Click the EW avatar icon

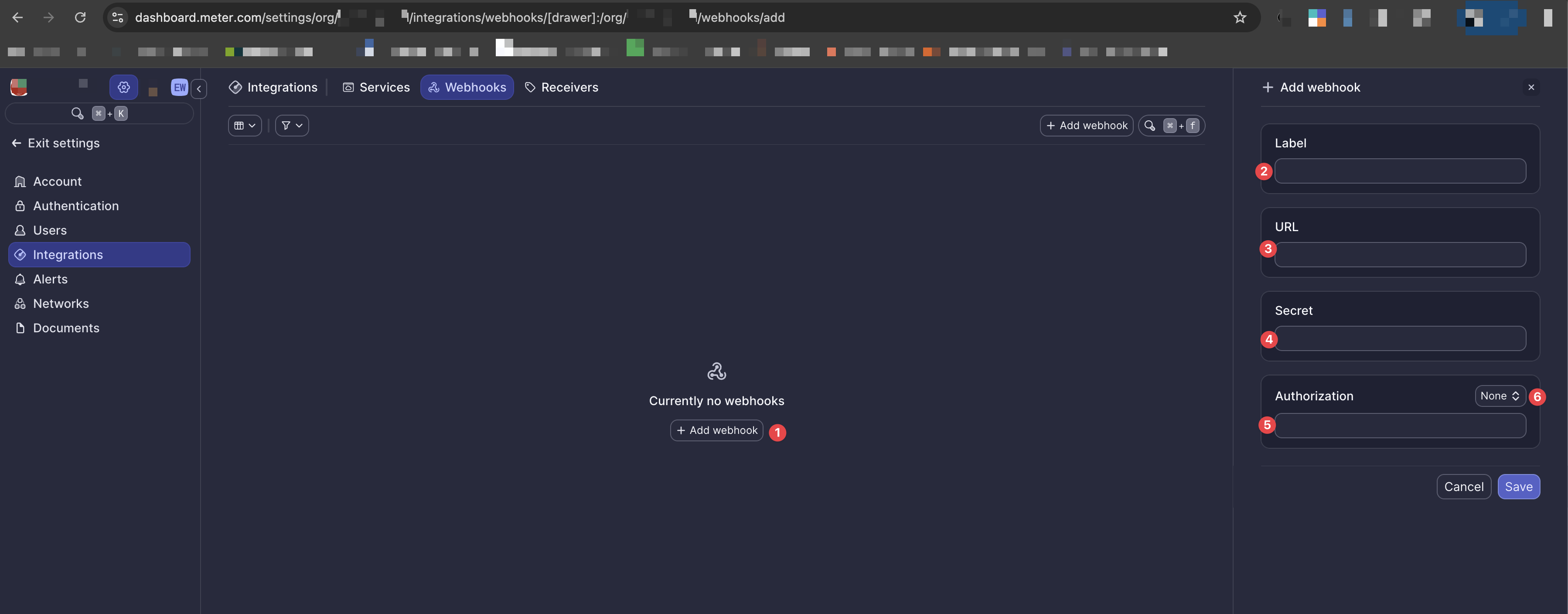click(178, 87)
